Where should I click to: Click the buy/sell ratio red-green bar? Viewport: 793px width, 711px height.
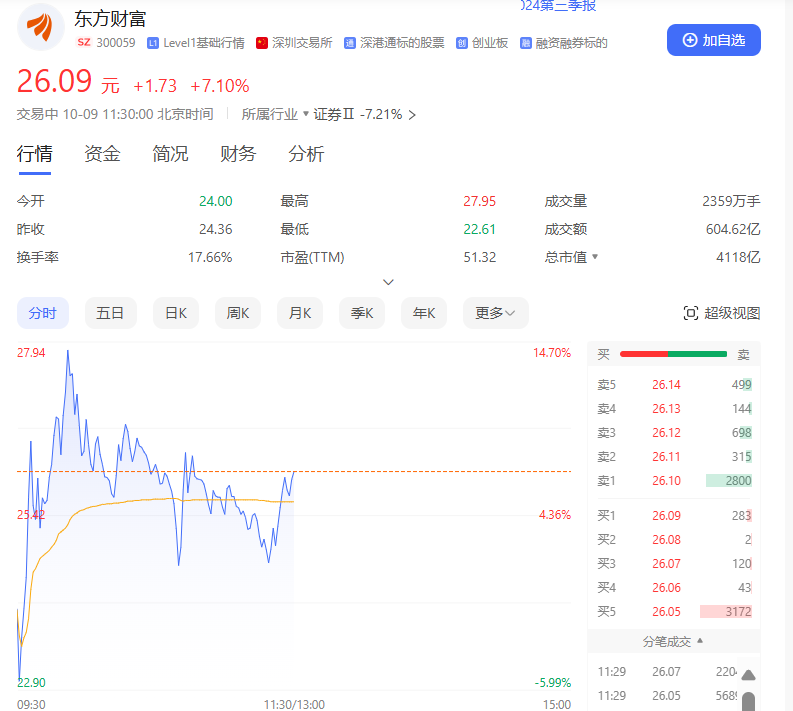(x=673, y=354)
